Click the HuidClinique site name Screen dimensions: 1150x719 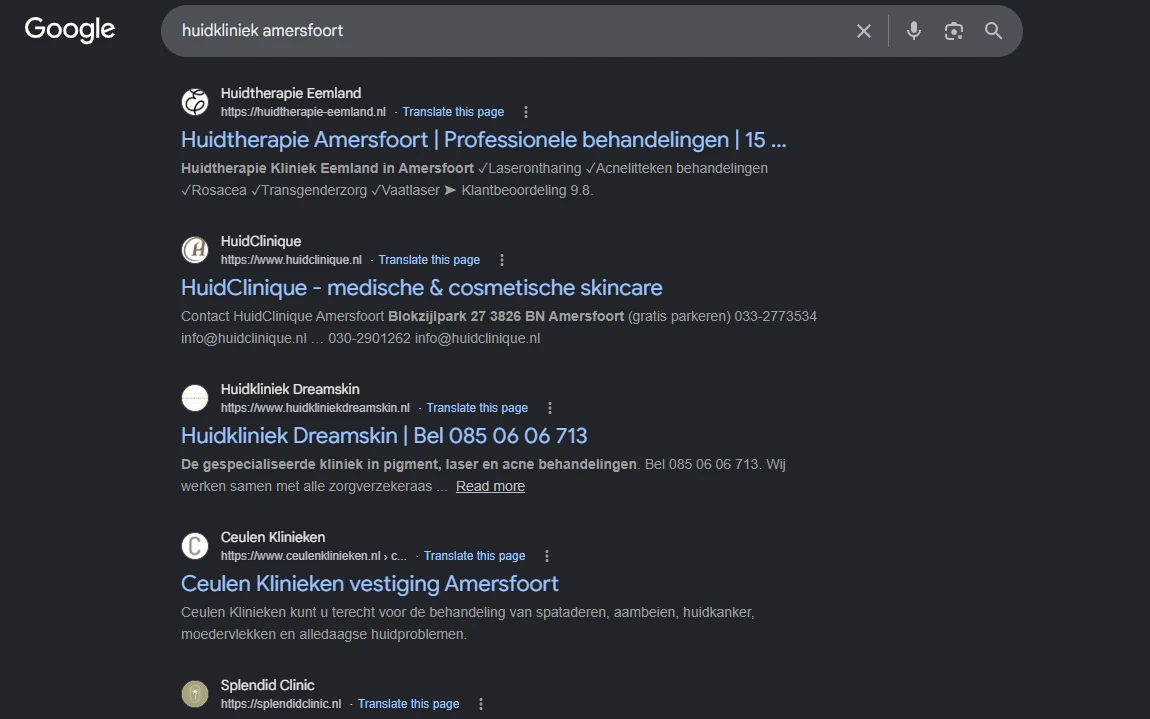(x=261, y=241)
